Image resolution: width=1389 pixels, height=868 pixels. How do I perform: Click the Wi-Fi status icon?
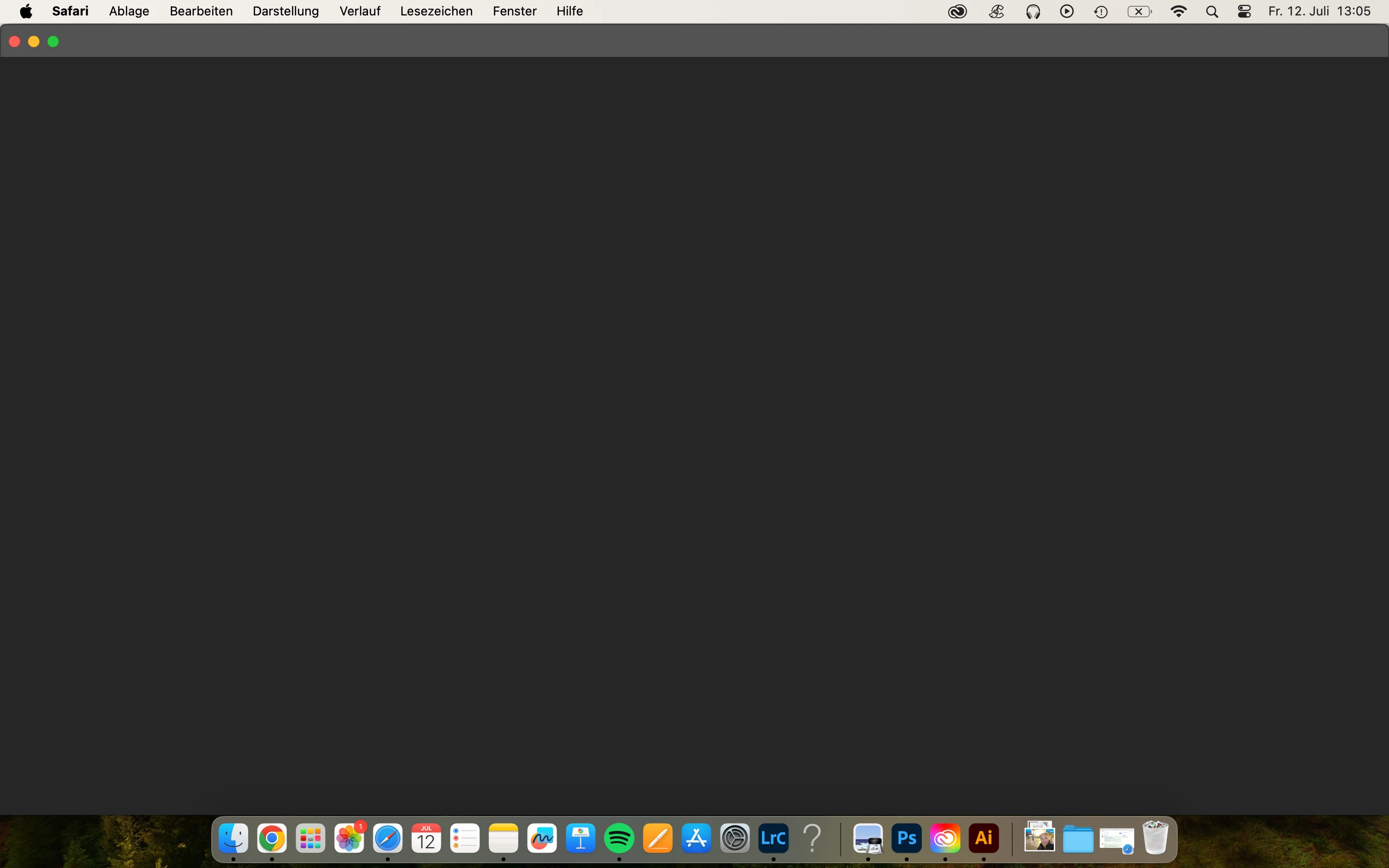coord(1178,12)
